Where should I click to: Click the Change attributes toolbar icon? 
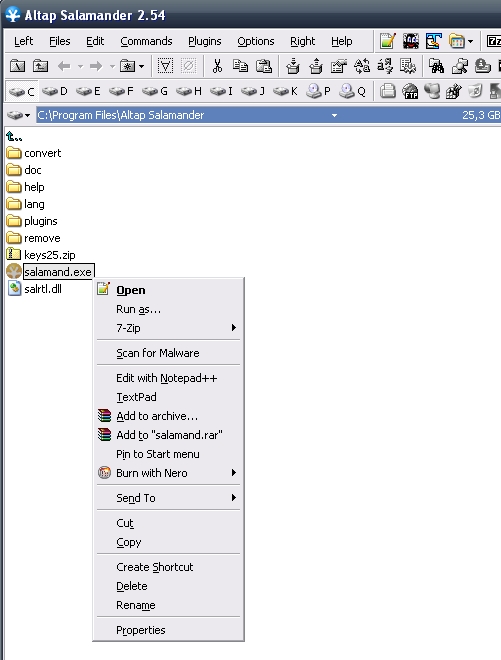[x=338, y=66]
